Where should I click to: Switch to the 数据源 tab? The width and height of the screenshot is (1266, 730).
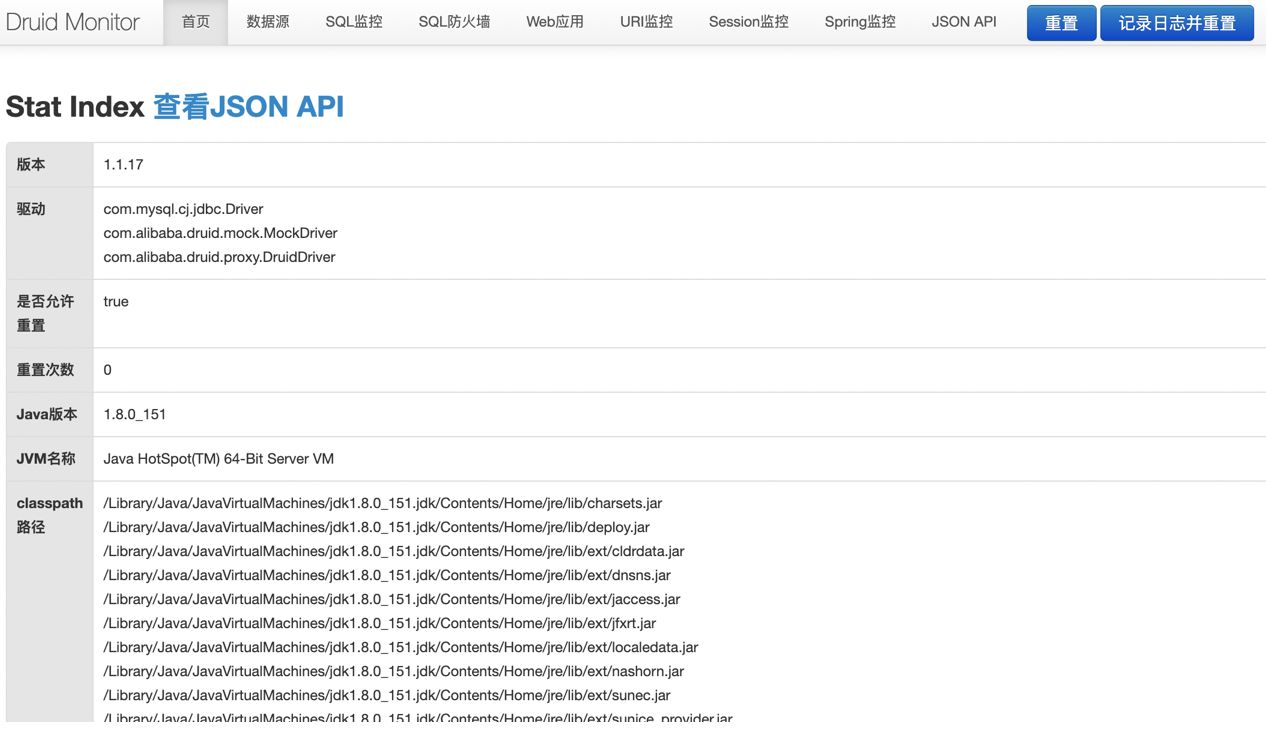268,21
